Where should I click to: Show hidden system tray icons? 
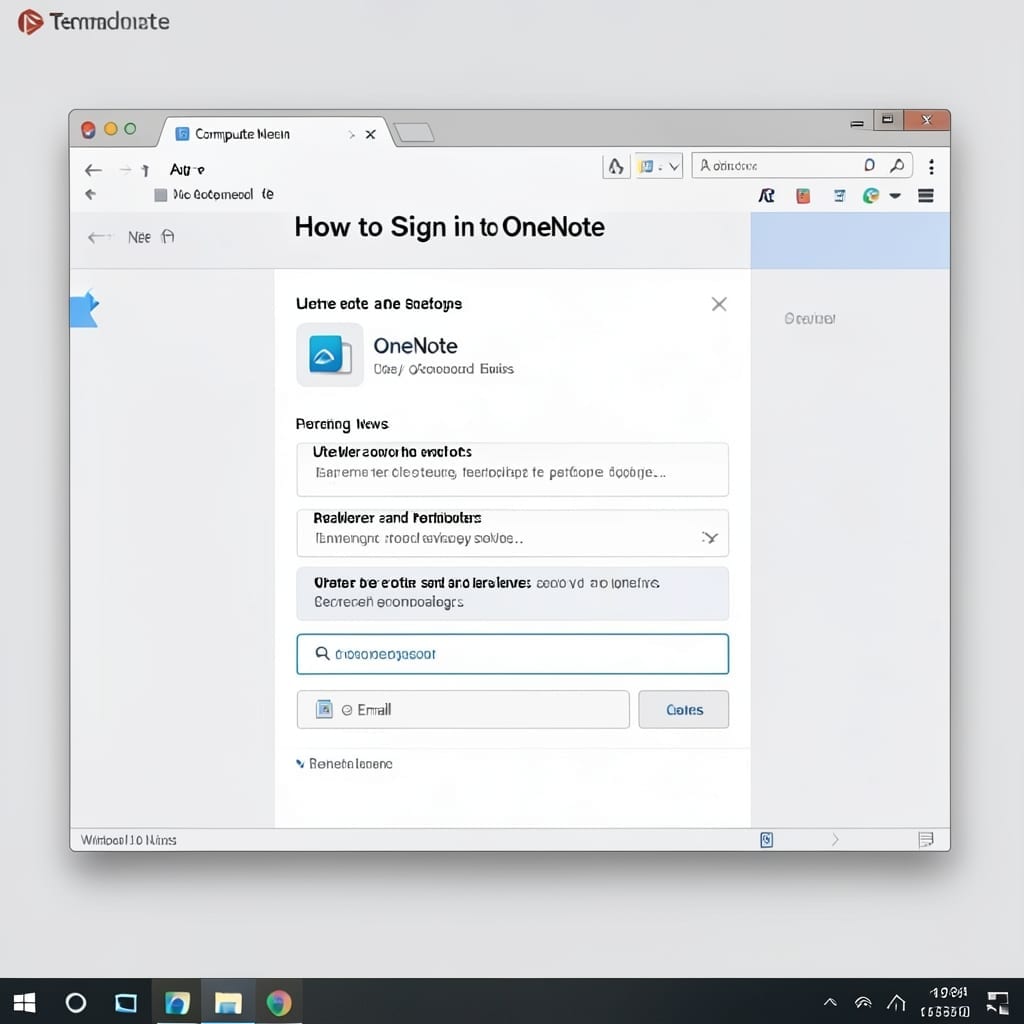point(830,1002)
